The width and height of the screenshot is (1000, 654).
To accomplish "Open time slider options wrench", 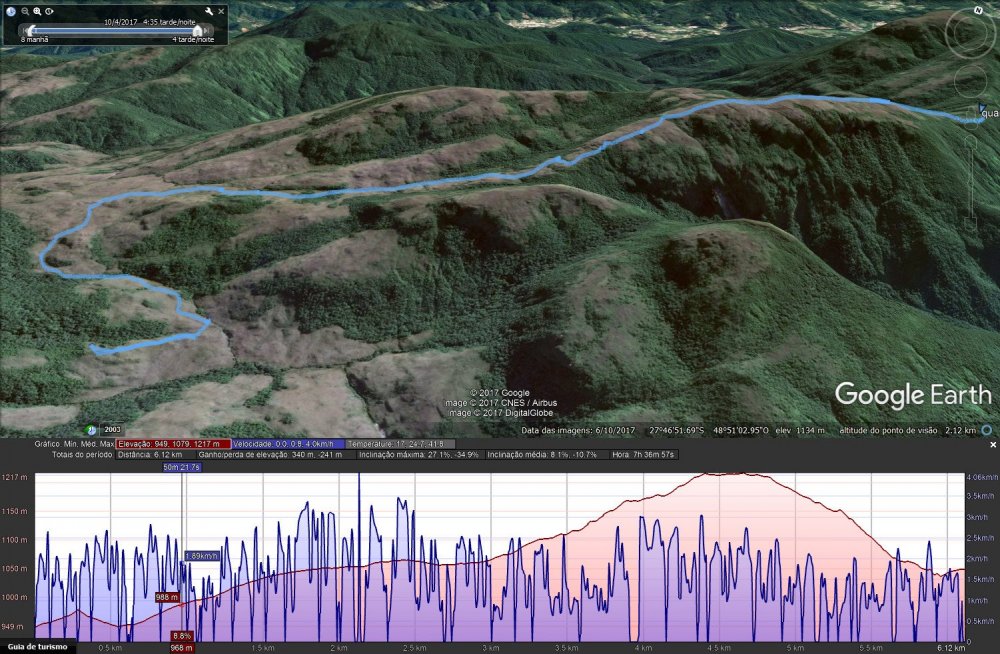I will coord(207,11).
